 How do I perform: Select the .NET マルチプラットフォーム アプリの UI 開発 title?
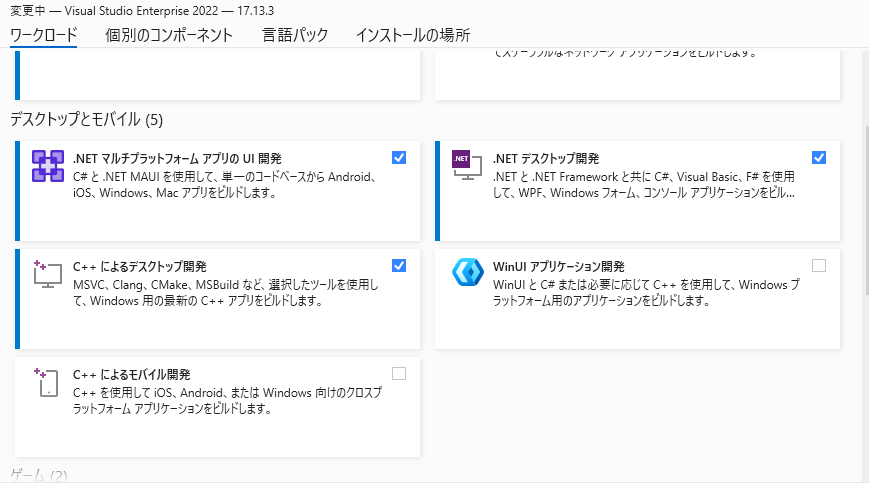(177, 159)
